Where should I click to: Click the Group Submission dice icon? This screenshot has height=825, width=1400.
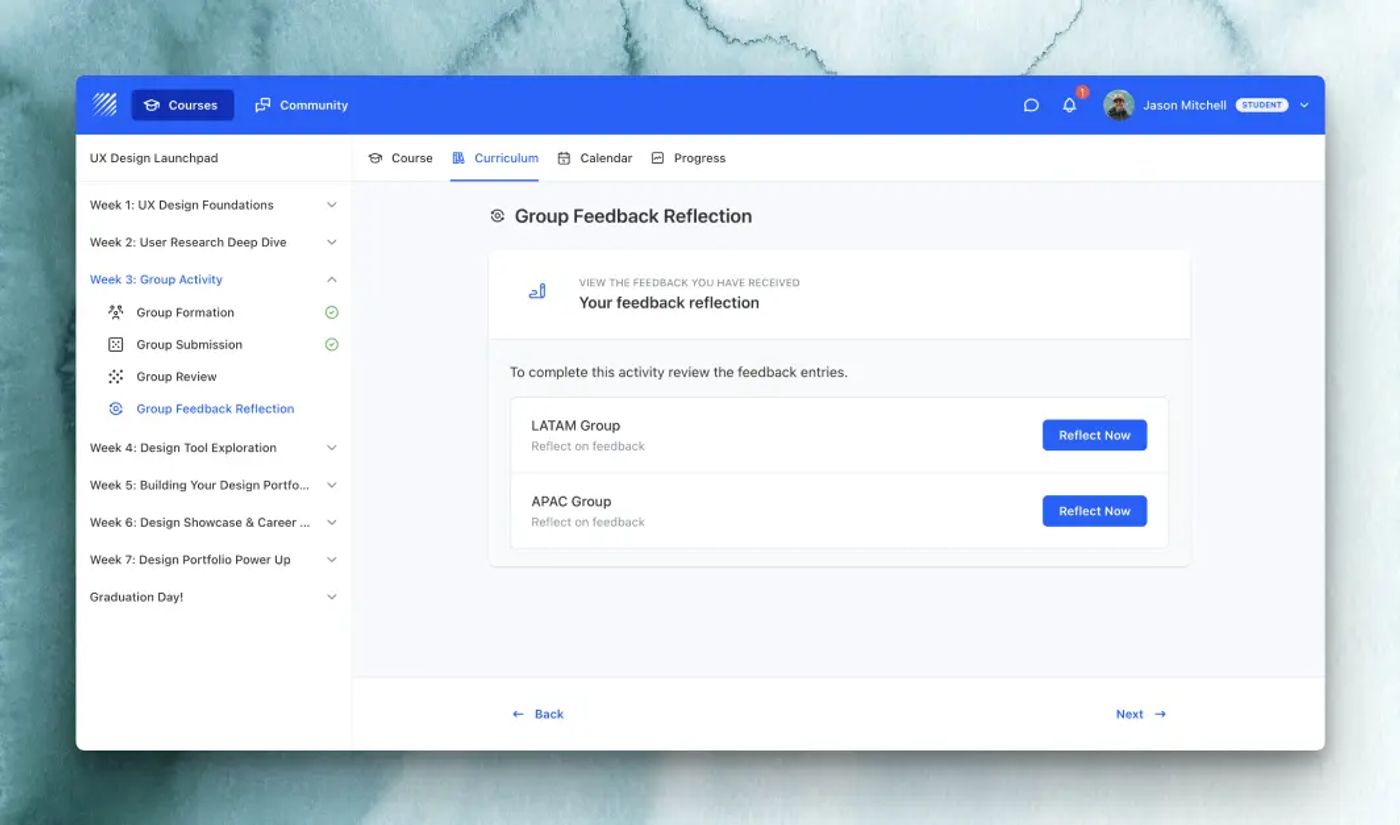pos(116,344)
